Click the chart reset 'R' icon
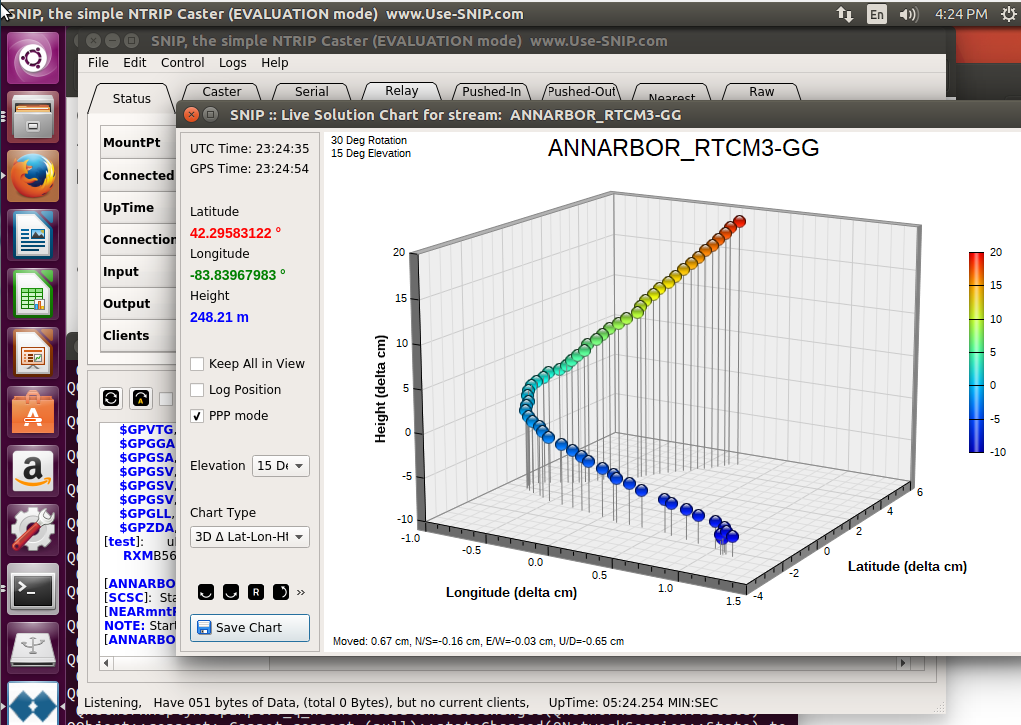 tap(256, 592)
